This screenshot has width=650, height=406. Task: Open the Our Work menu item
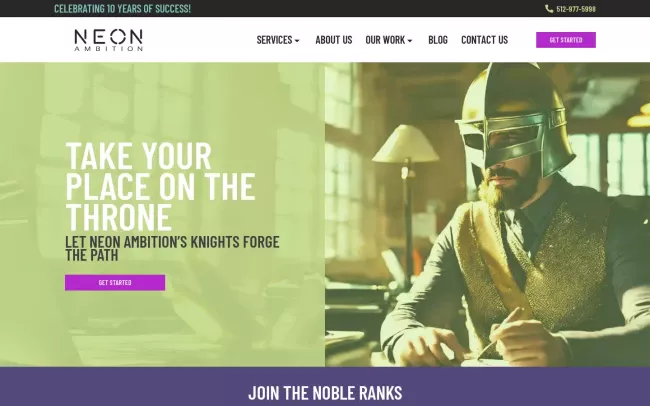pos(385,40)
